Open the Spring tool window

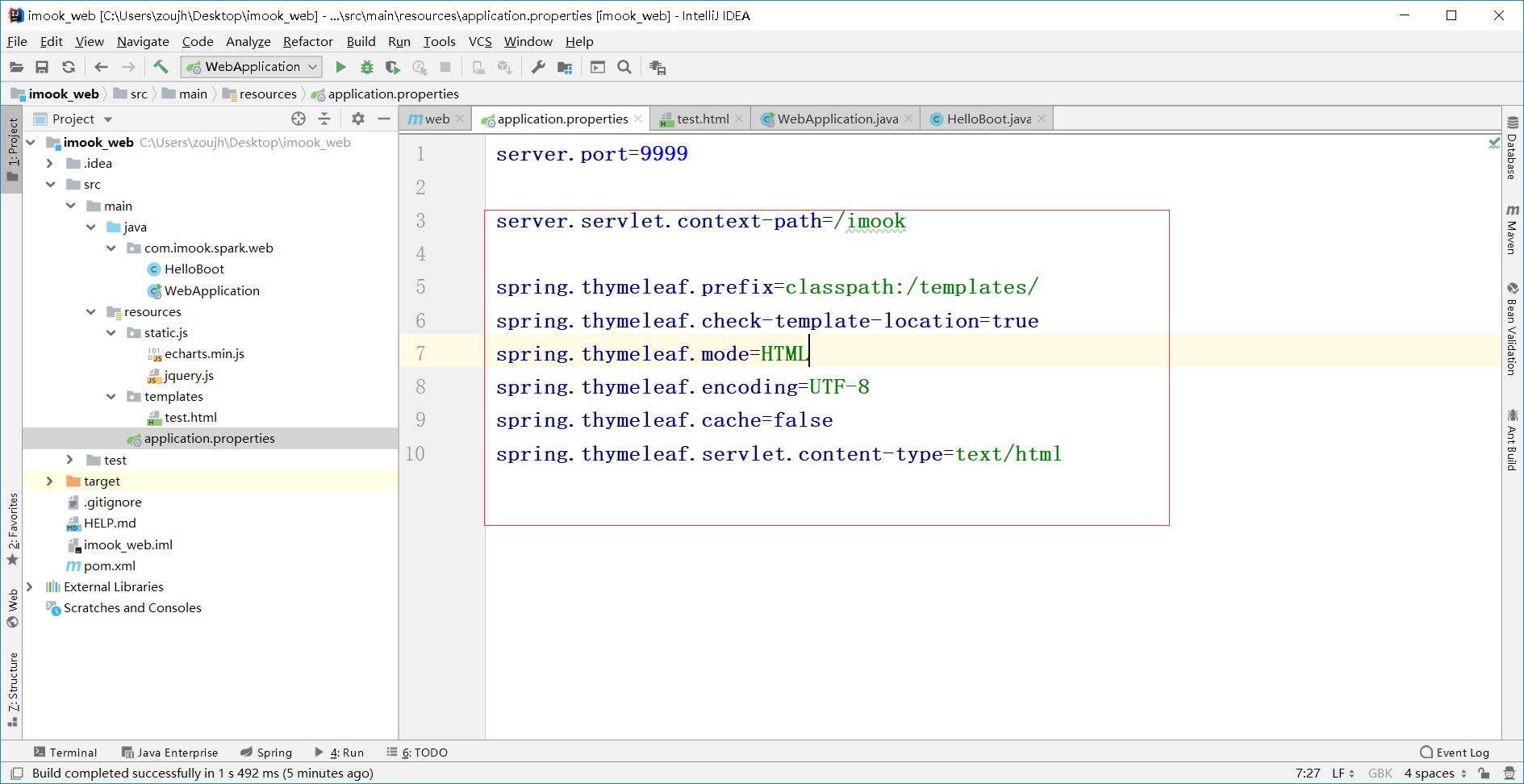266,753
